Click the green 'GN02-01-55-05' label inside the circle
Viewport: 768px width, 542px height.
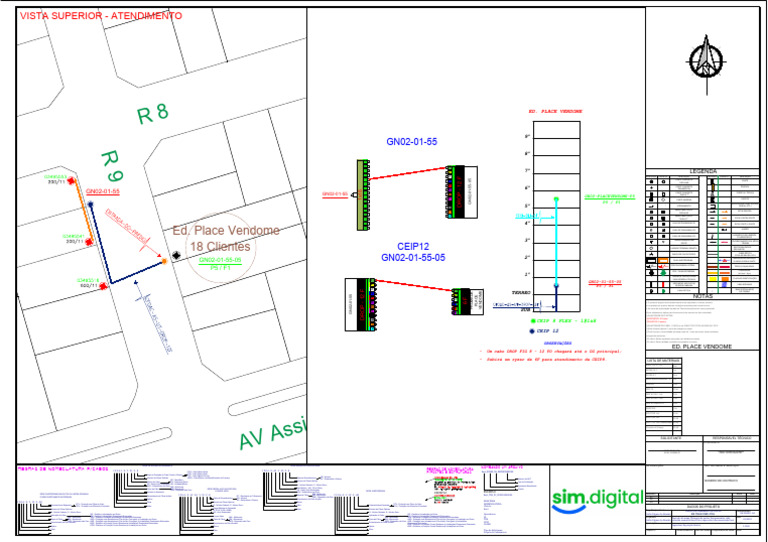tap(220, 260)
